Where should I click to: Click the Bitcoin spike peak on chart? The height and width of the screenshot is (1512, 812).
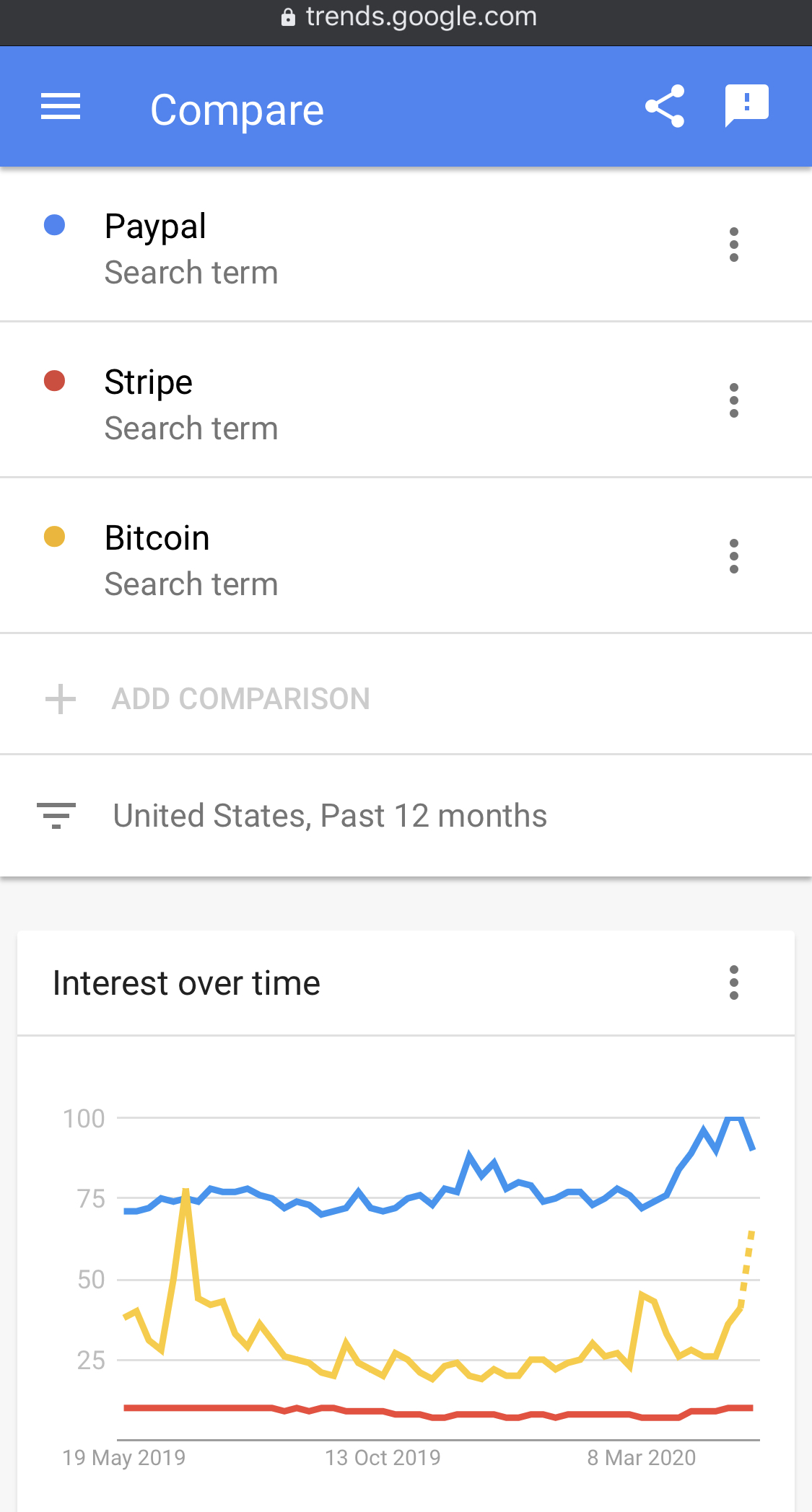(185, 1191)
